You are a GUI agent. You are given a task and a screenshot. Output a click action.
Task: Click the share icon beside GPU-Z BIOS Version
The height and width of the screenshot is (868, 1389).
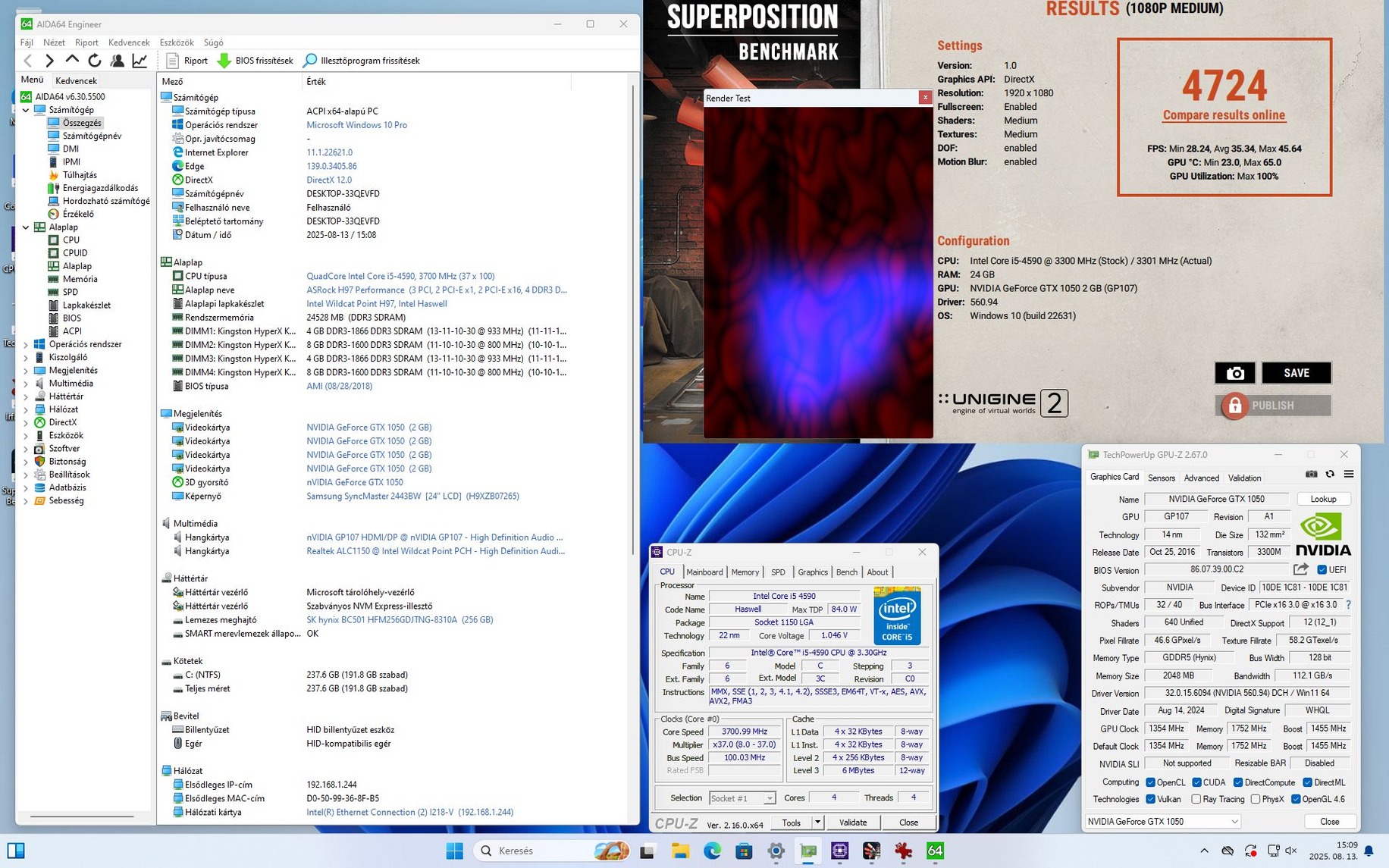(x=1301, y=569)
